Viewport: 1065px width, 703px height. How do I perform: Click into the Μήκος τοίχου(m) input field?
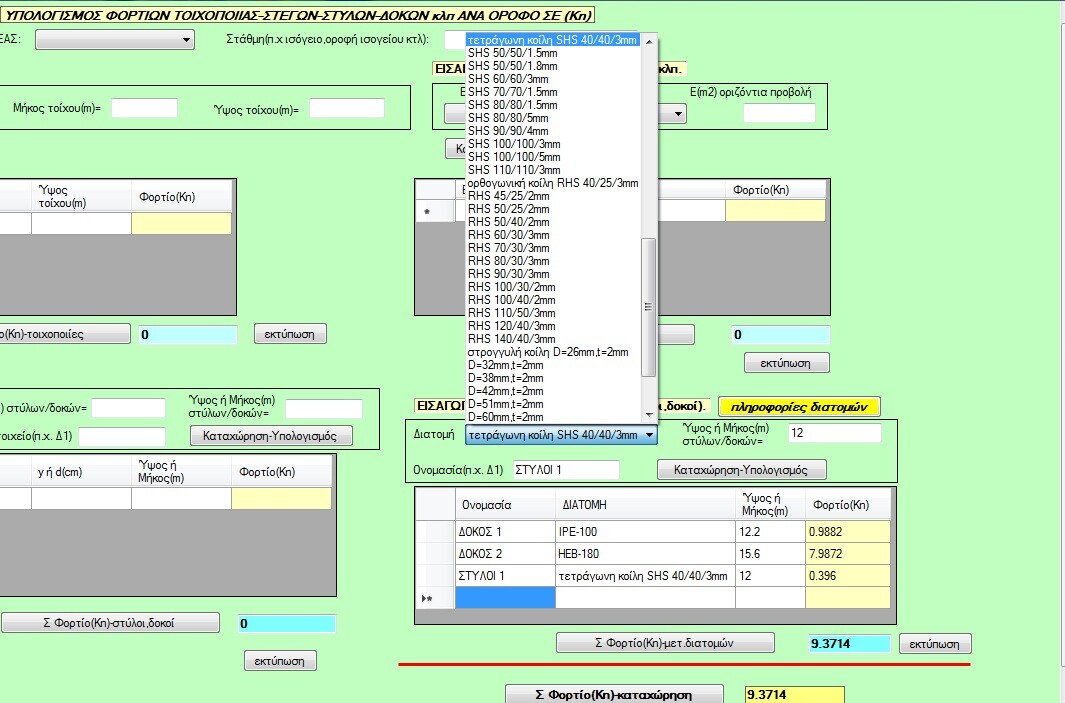coord(144,108)
